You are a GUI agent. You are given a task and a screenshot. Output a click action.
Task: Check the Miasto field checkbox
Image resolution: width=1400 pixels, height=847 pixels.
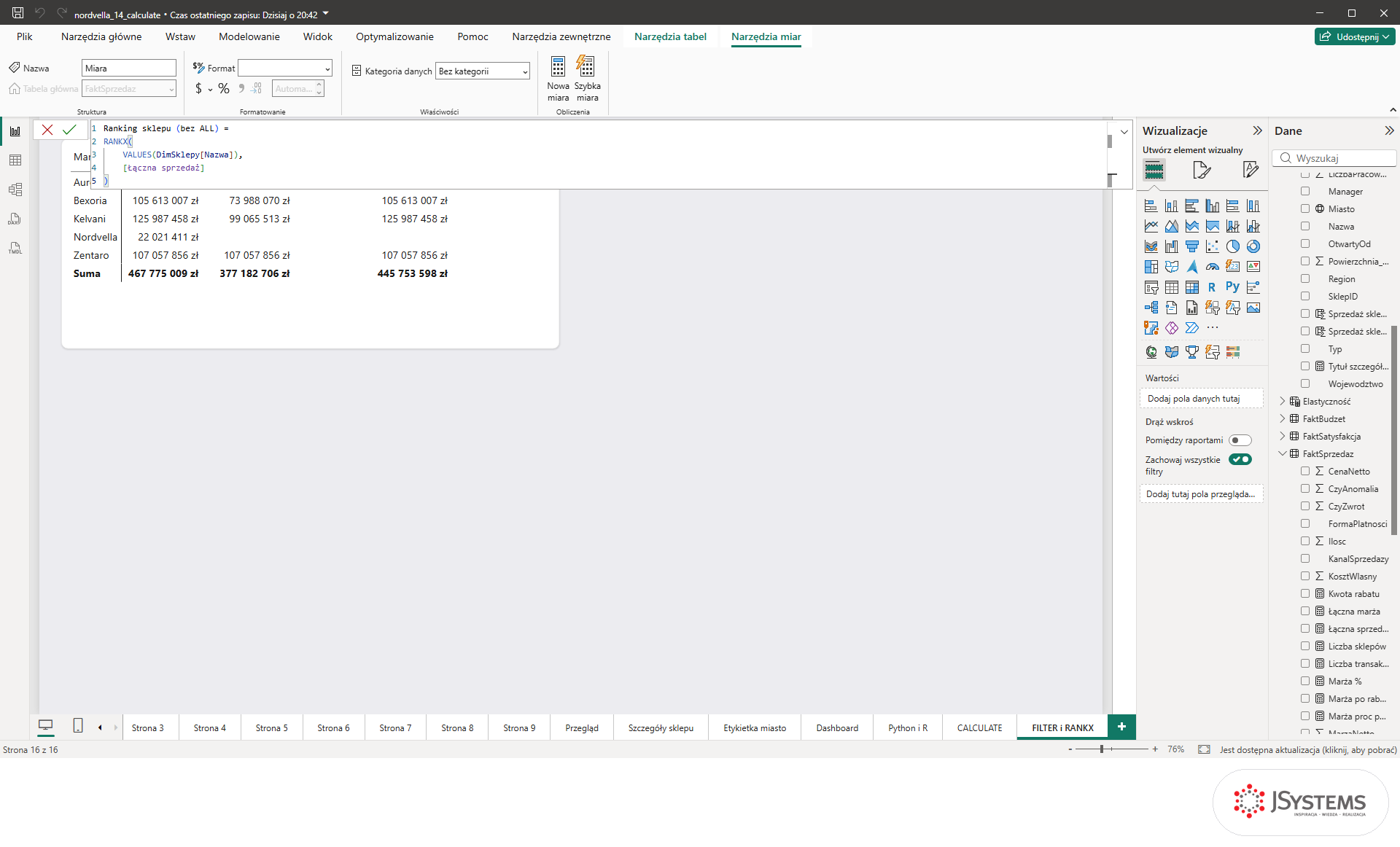(1305, 208)
